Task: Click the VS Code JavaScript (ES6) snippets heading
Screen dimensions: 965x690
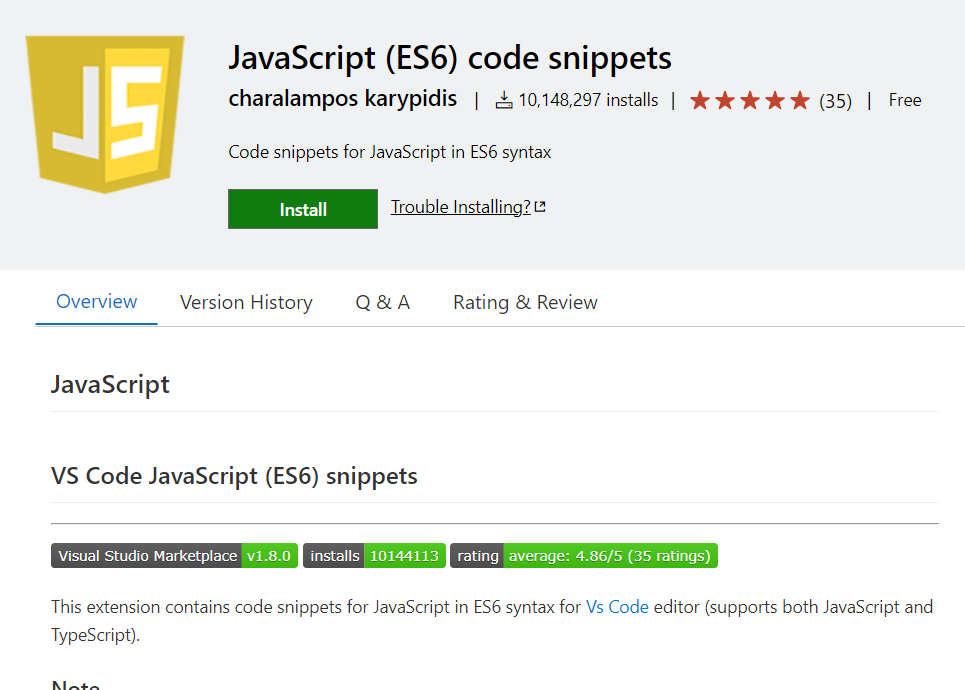Action: click(x=234, y=476)
